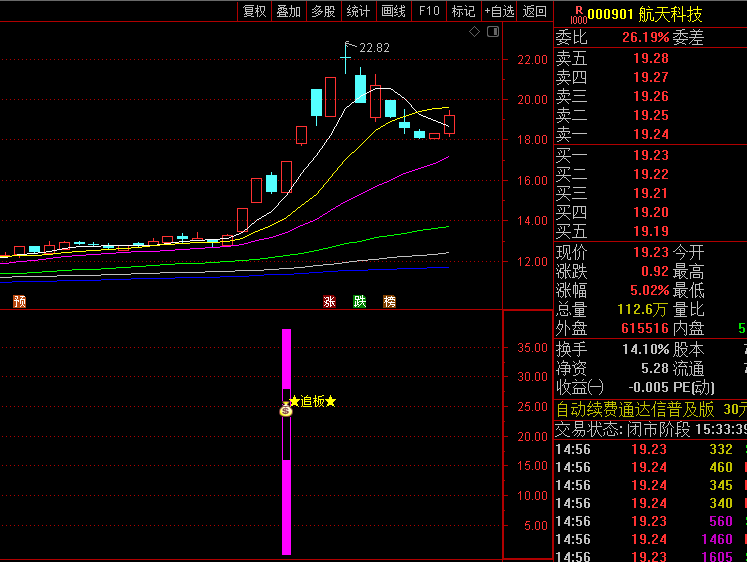Click the 预 forecast marker icon
This screenshot has height=562, width=747.
coord(19,301)
